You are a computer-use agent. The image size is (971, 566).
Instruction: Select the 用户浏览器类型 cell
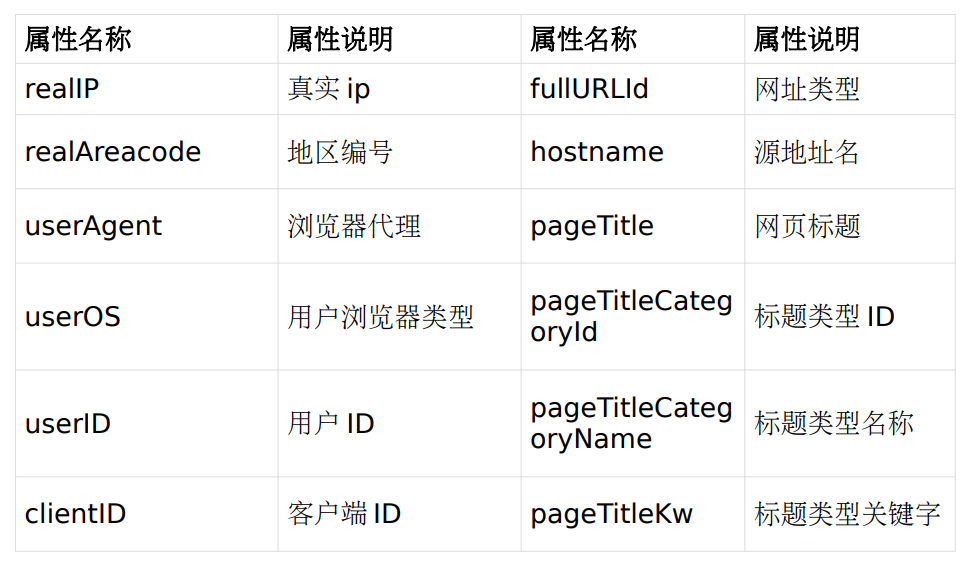tap(380, 317)
